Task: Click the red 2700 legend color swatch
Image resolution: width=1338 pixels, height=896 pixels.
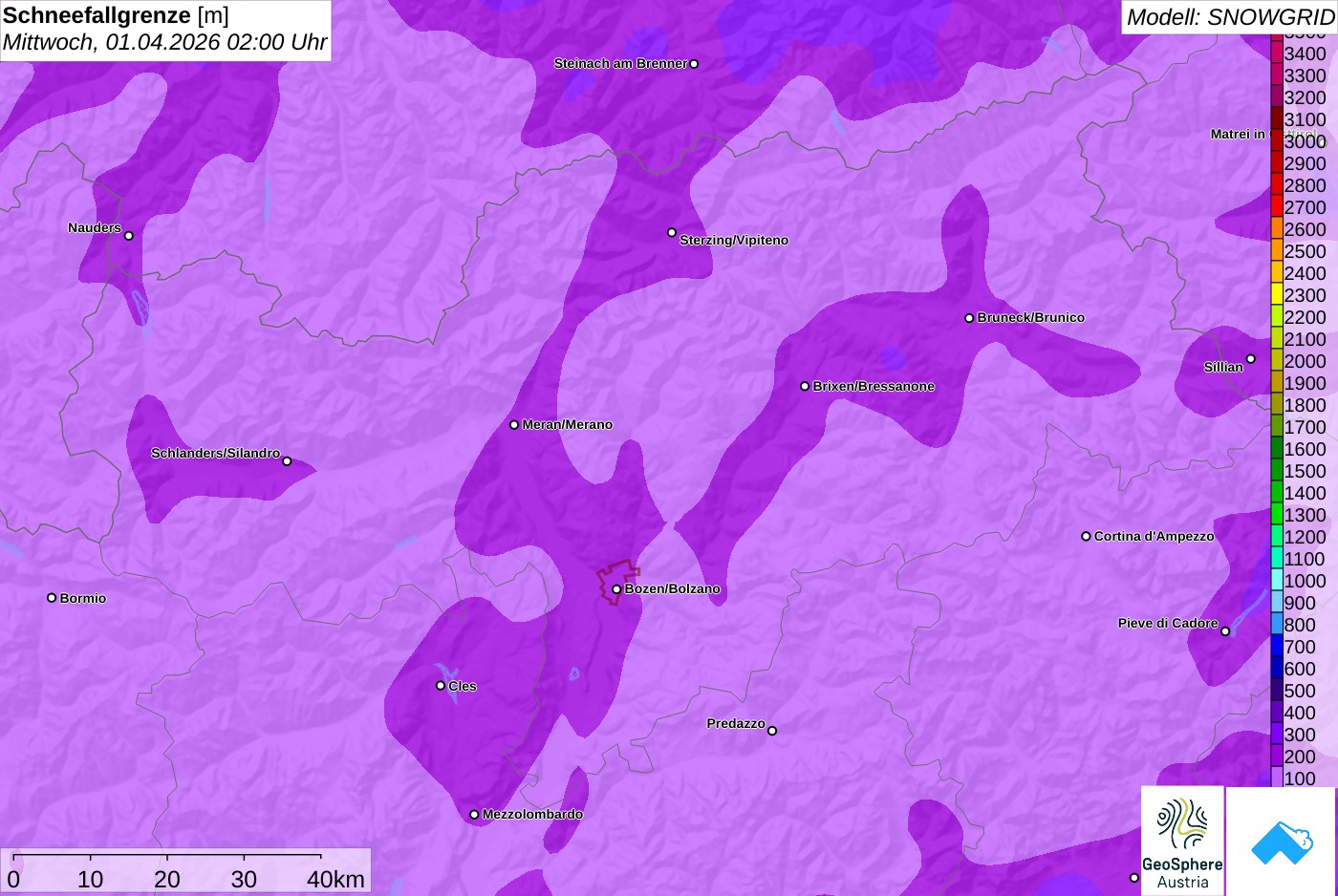Action: click(x=1277, y=207)
